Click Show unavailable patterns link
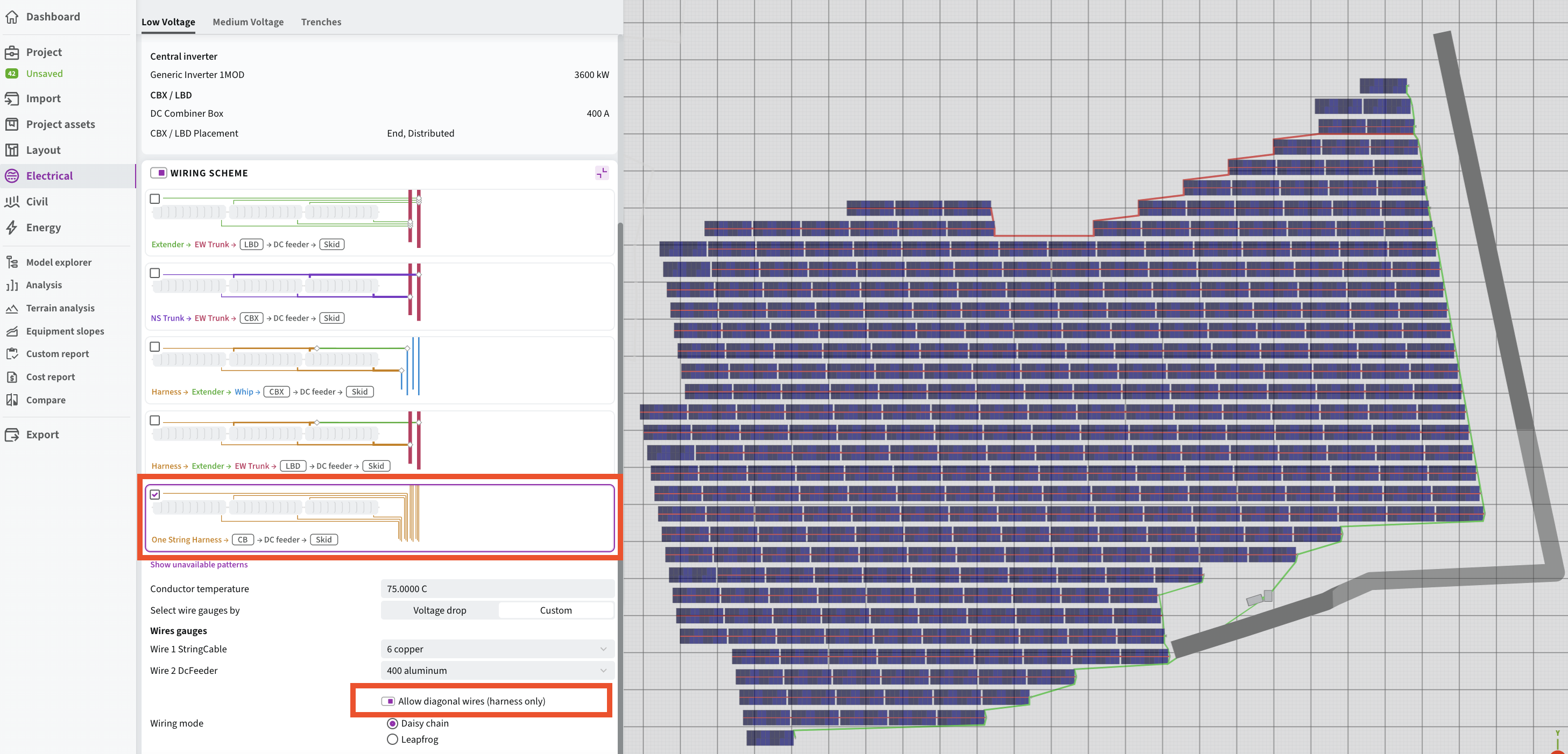Screen dimensions: 1568x754 click(199, 565)
